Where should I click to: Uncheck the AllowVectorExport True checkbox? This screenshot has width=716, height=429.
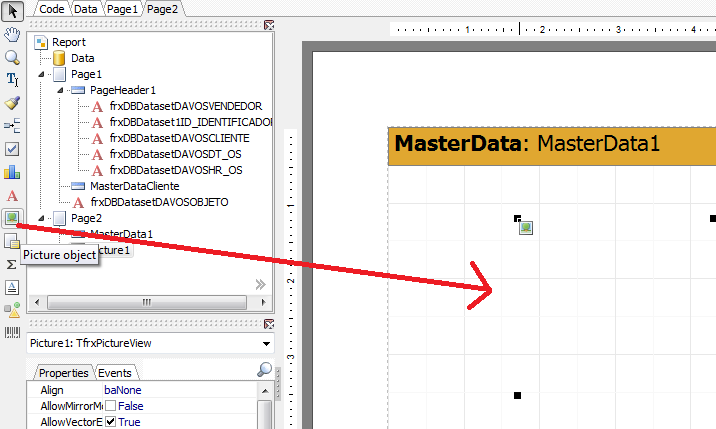[111, 423]
